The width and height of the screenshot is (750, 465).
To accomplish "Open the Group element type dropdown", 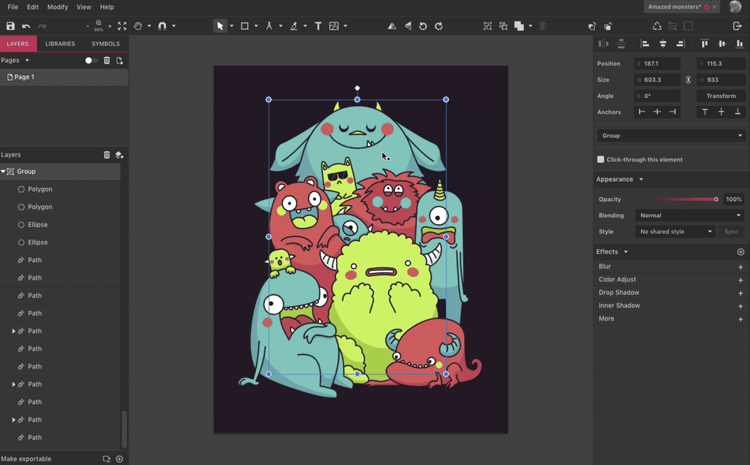I will point(671,136).
